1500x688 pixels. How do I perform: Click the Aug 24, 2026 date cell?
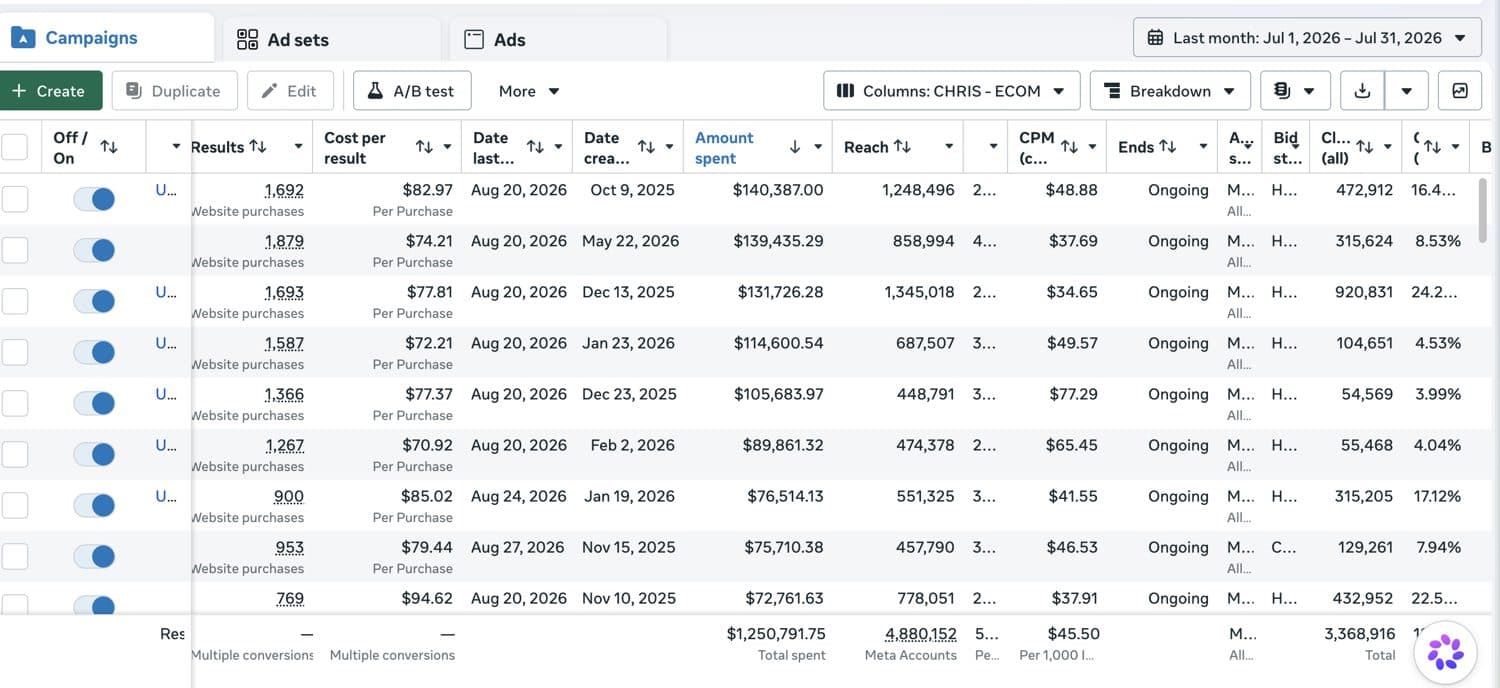pos(519,496)
